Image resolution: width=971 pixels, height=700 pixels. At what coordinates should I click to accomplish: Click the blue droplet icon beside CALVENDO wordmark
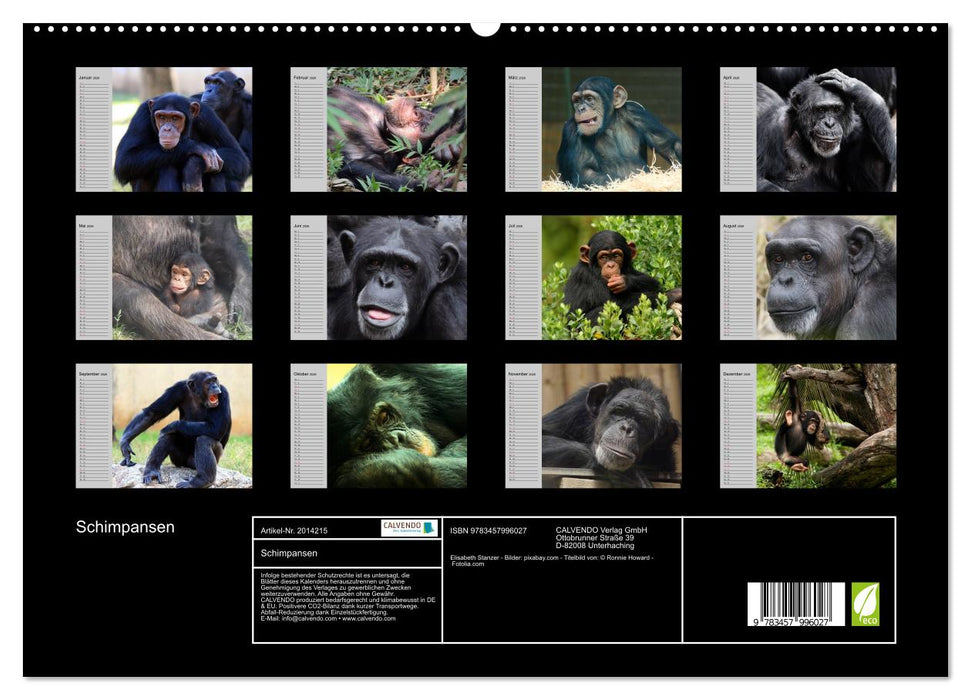coord(428,527)
